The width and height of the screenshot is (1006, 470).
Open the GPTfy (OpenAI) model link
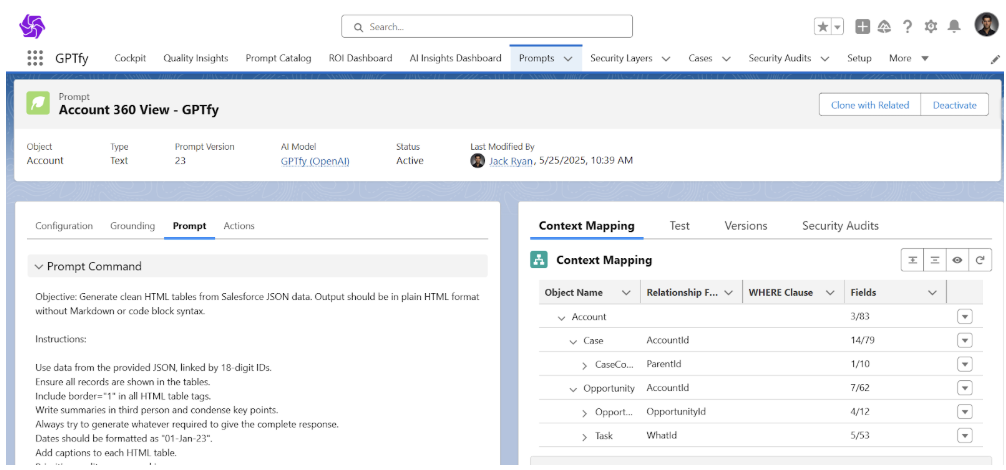[315, 161]
